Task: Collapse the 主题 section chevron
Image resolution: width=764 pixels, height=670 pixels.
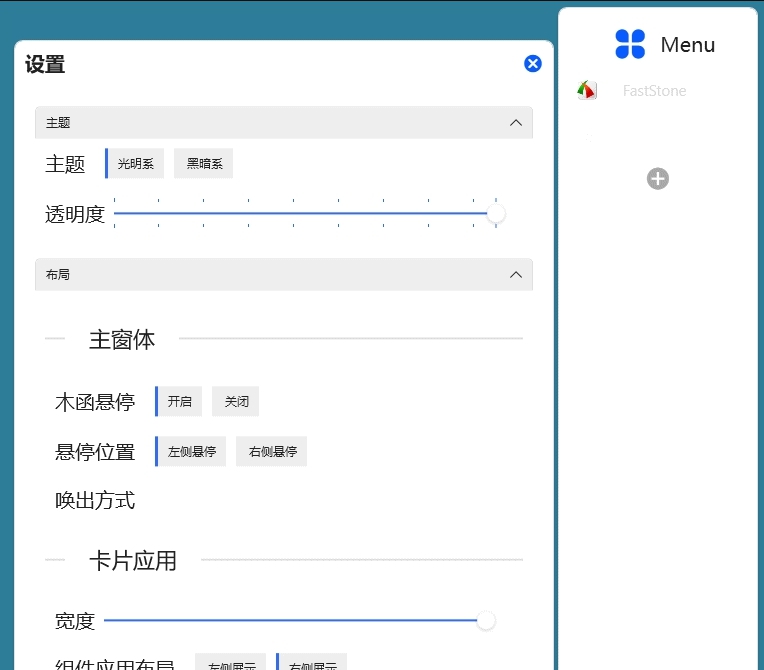Action: click(516, 123)
